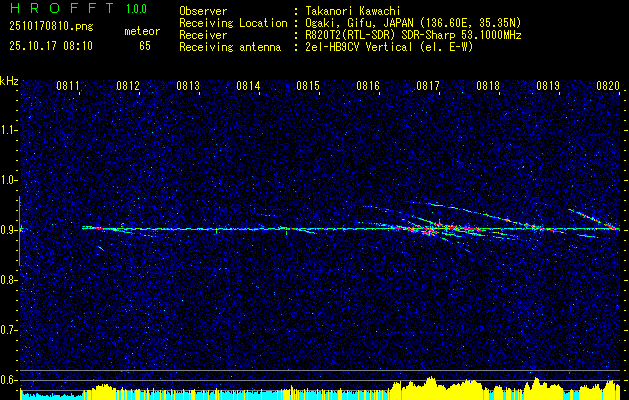Click the 0813 time marker
The image size is (629, 400).
pos(188,86)
